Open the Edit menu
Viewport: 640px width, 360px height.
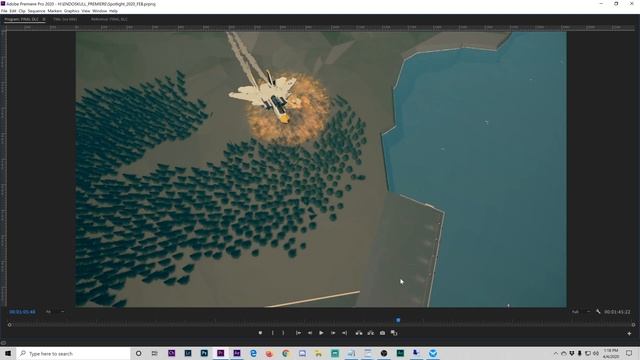tap(13, 11)
